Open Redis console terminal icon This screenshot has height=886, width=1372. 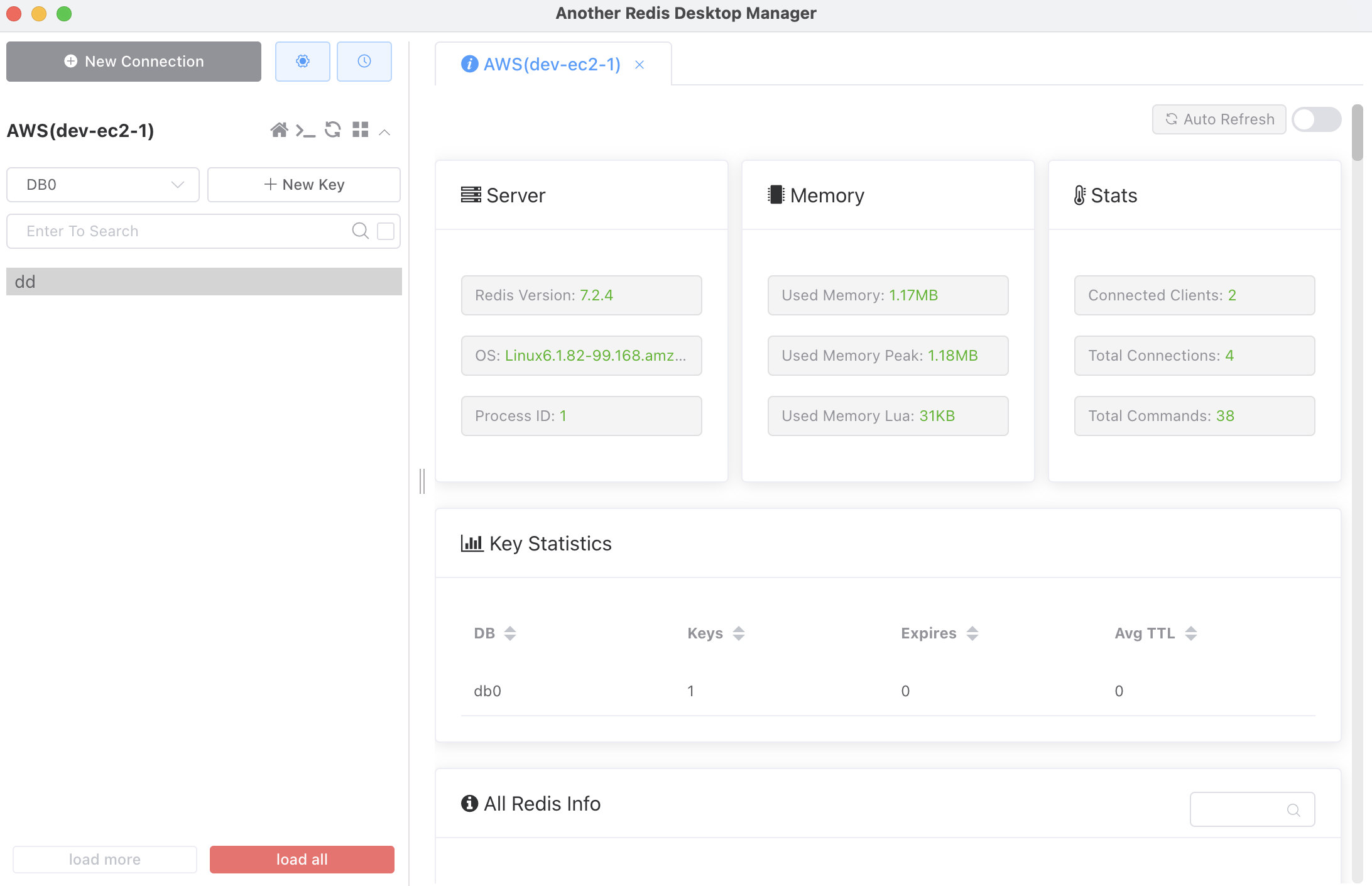[x=306, y=131]
